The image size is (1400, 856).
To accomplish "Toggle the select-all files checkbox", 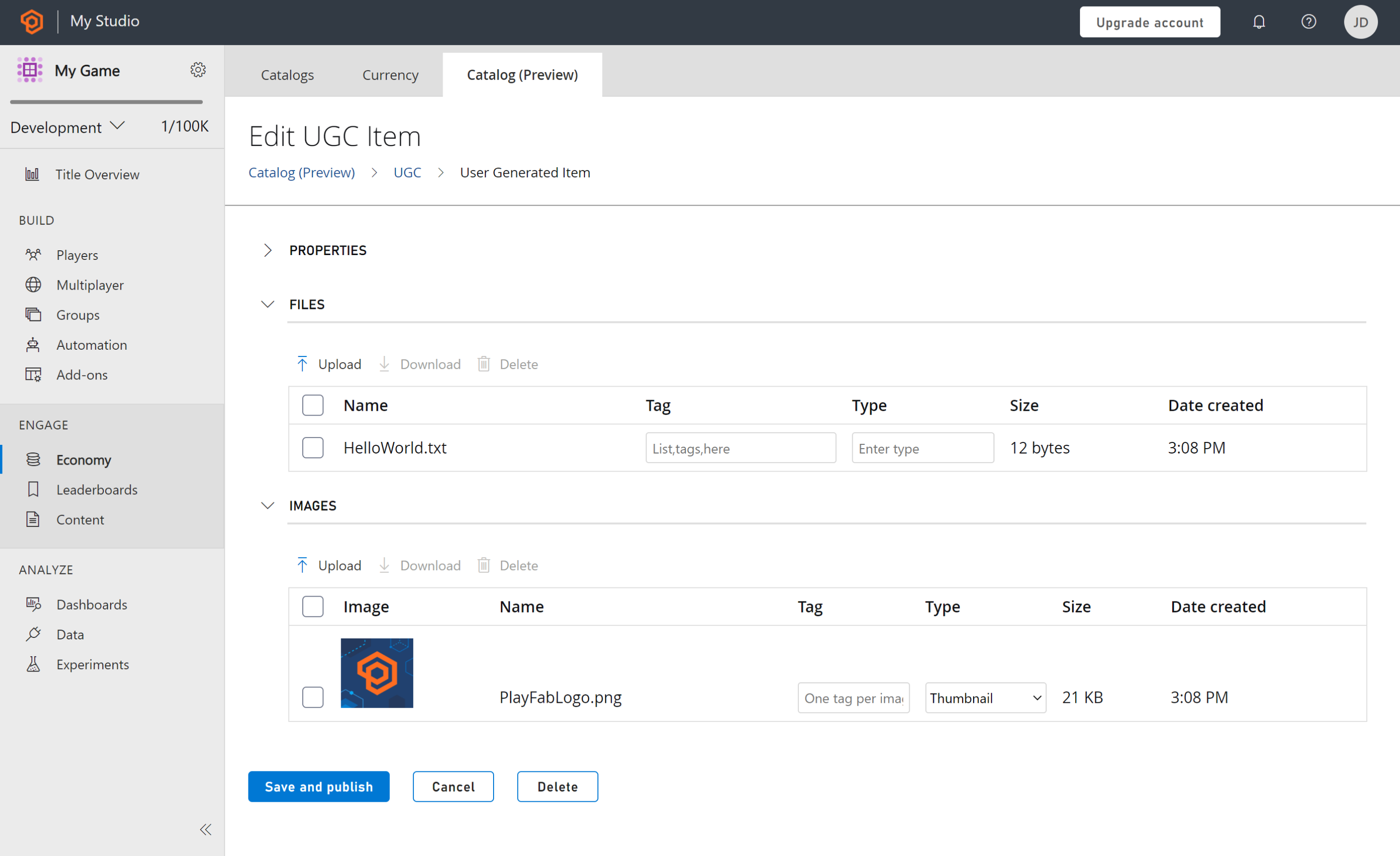I will (313, 405).
